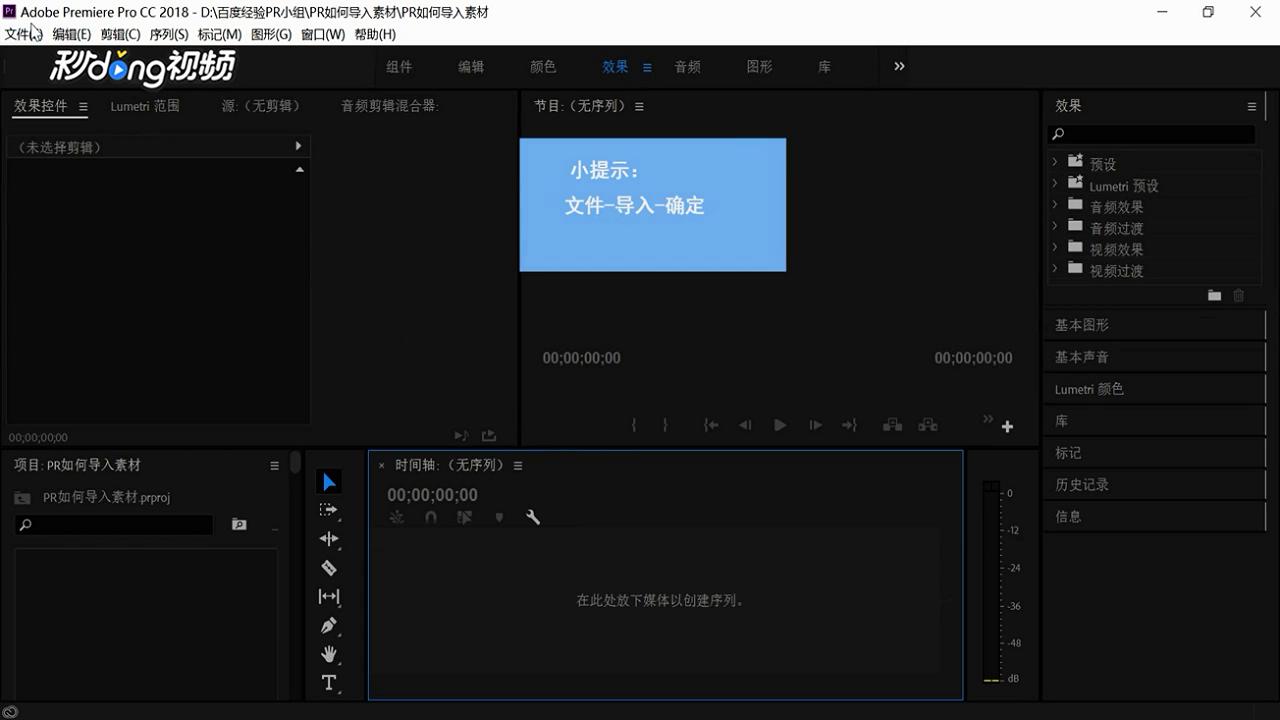Open the 效果控件 panel menu

83,106
